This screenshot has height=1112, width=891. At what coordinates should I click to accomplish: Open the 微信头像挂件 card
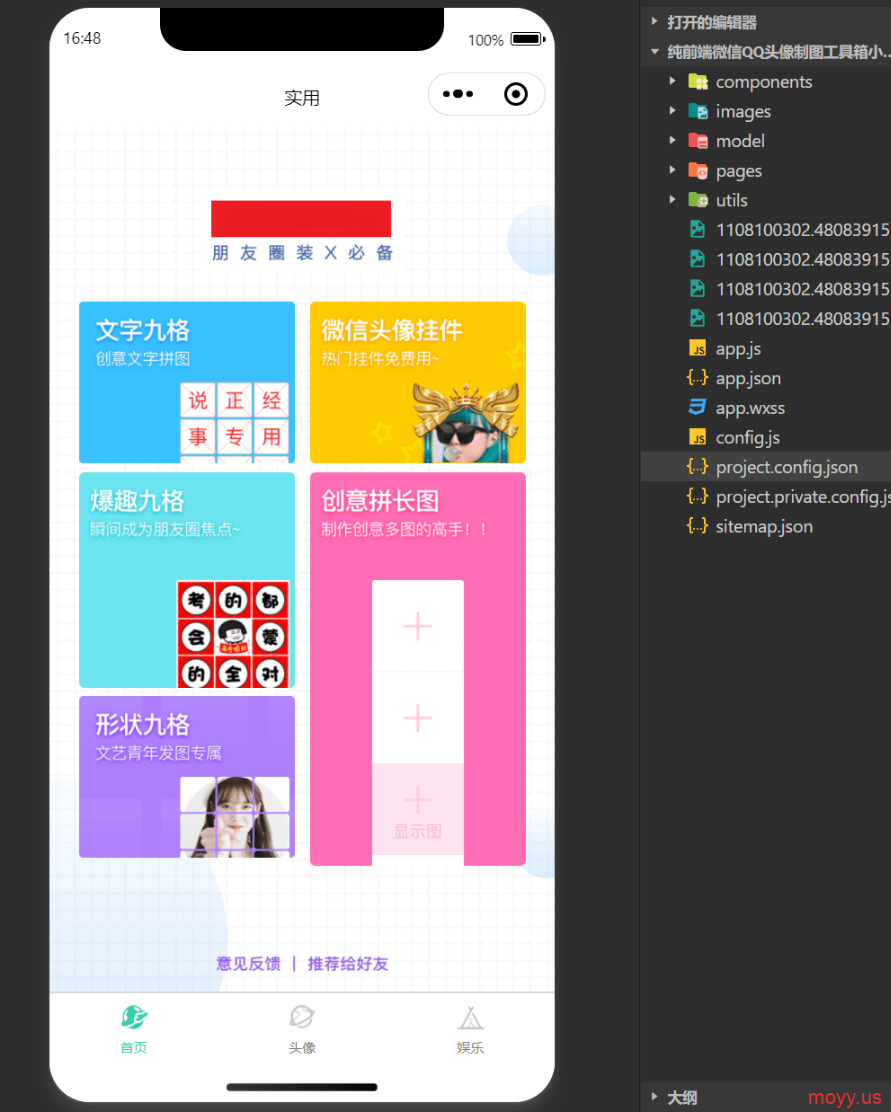418,382
